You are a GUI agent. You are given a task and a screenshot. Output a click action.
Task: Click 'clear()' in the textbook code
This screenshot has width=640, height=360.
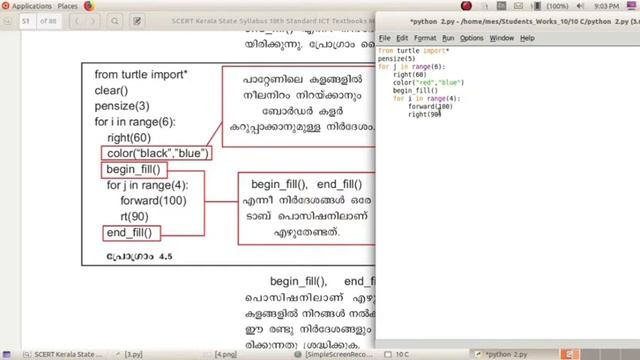(x=111, y=90)
